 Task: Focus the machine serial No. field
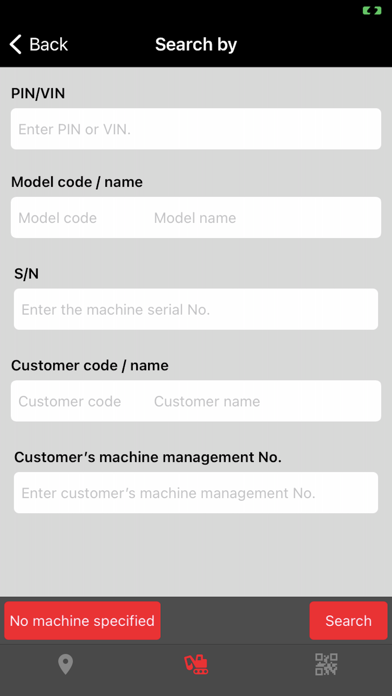196,309
